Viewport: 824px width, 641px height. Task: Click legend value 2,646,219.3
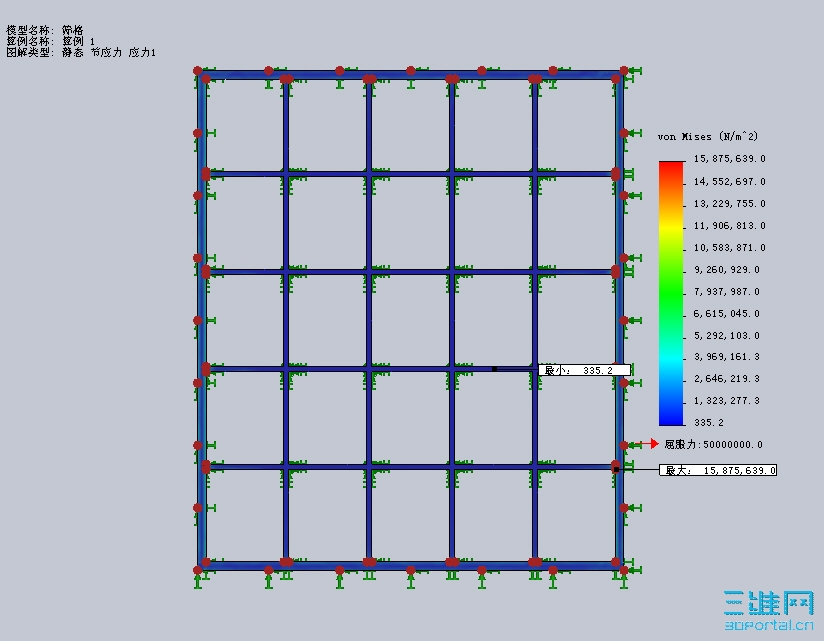coord(727,379)
